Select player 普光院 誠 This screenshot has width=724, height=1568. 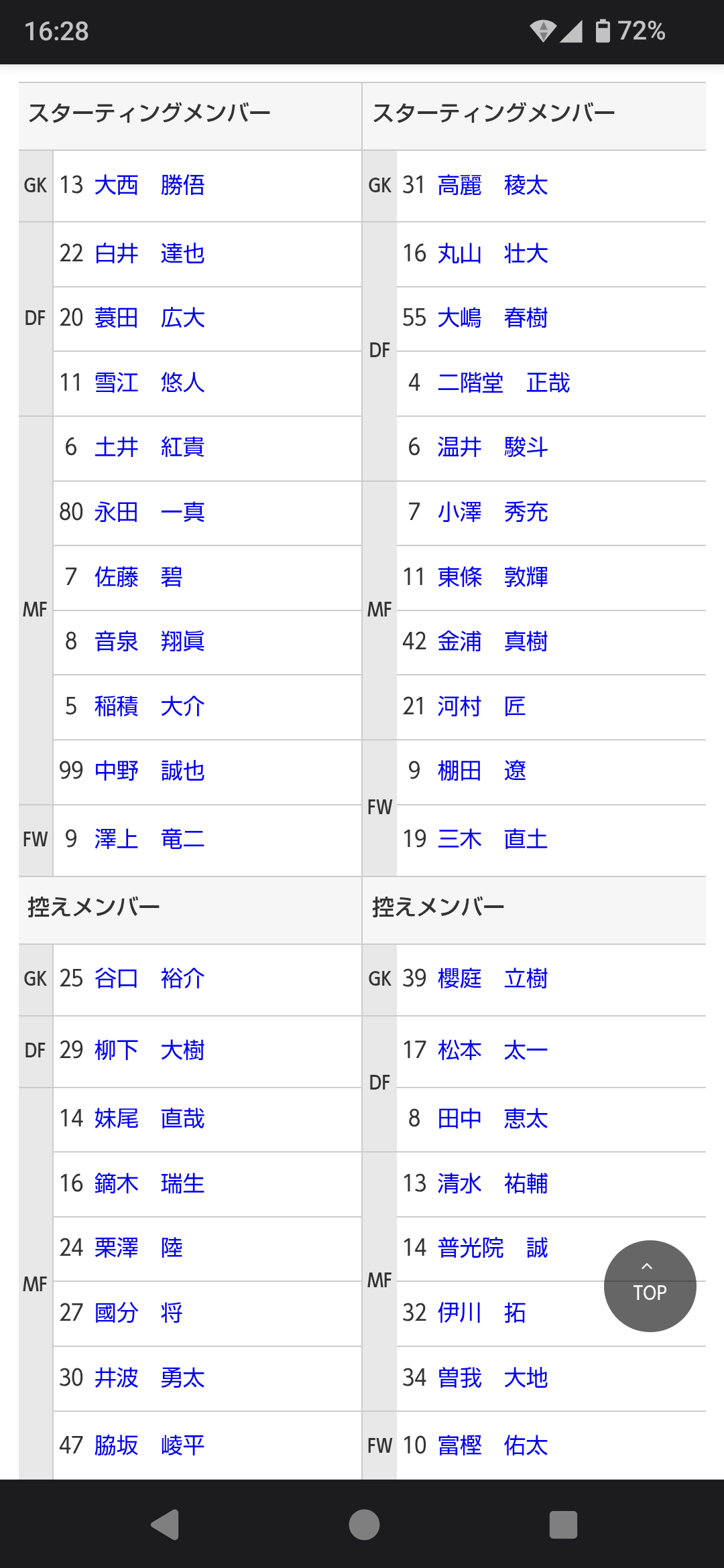(x=493, y=1248)
